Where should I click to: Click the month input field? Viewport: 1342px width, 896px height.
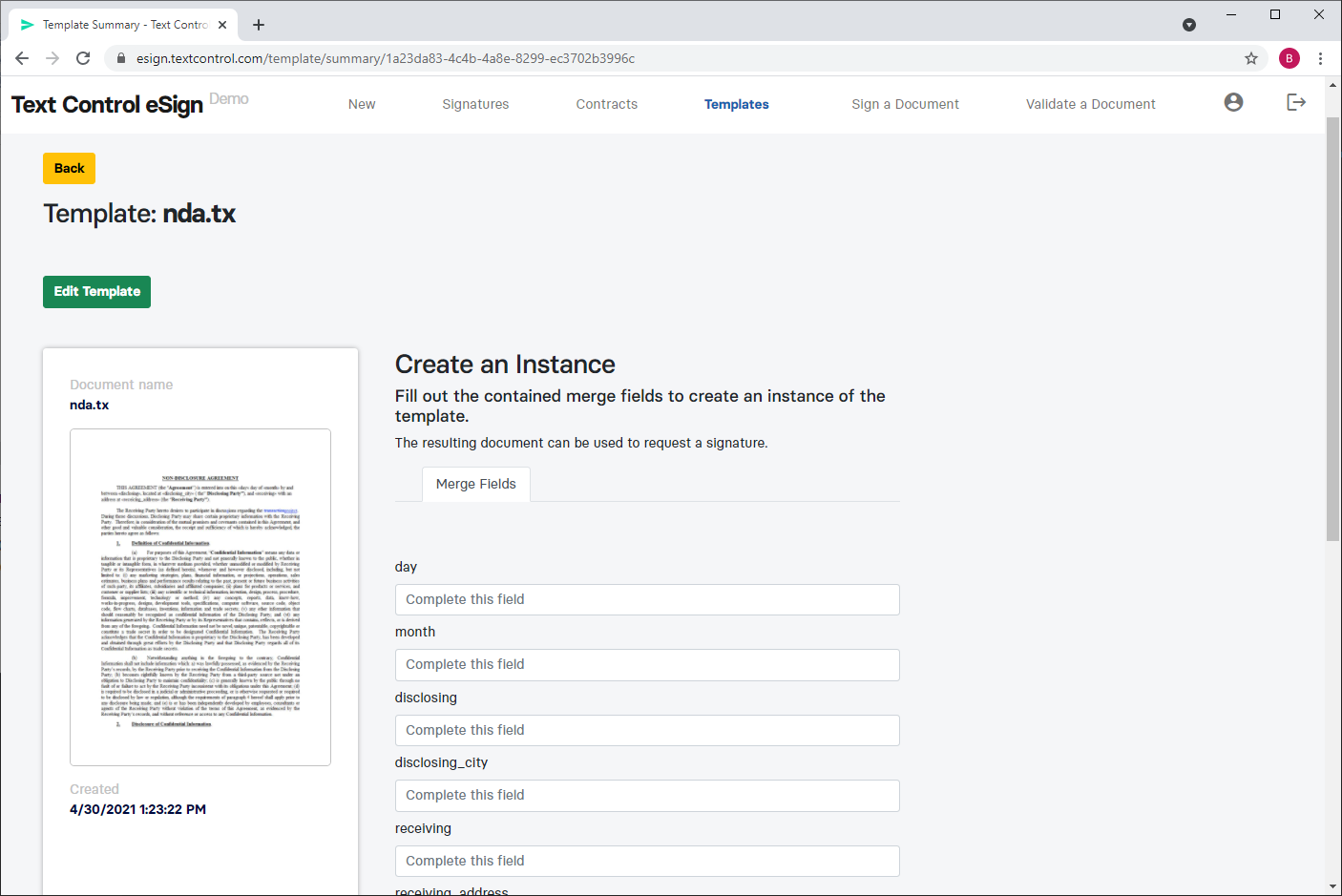click(x=647, y=665)
